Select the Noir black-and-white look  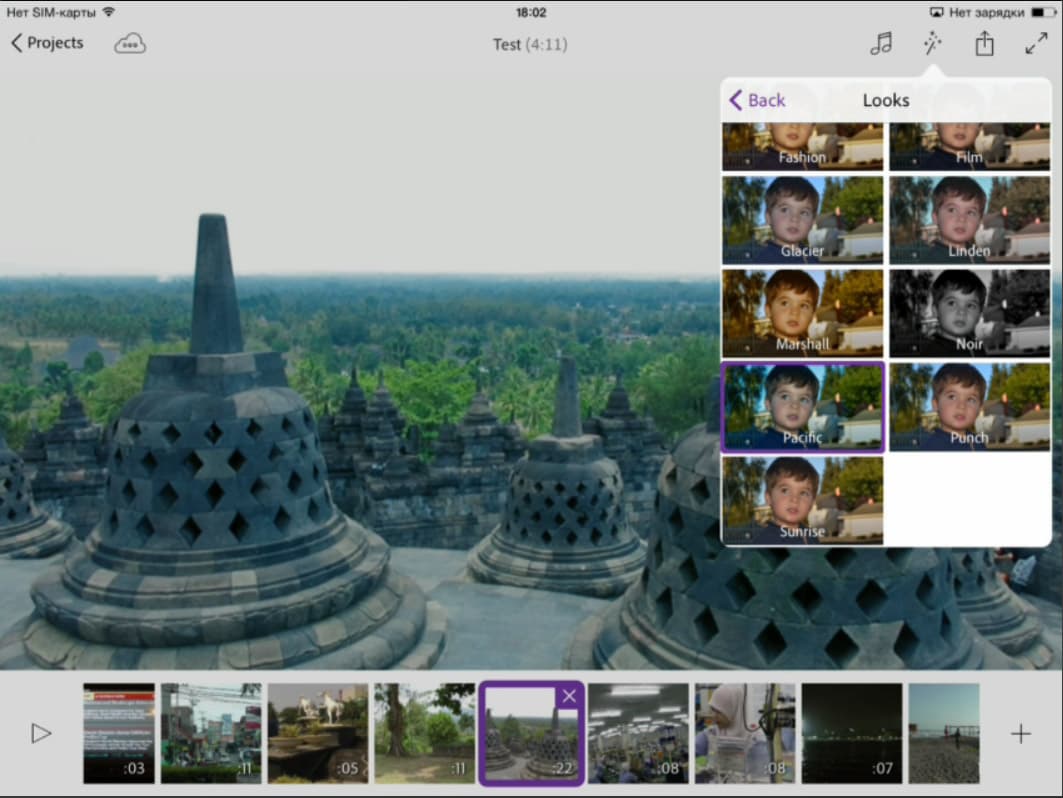[x=969, y=313]
